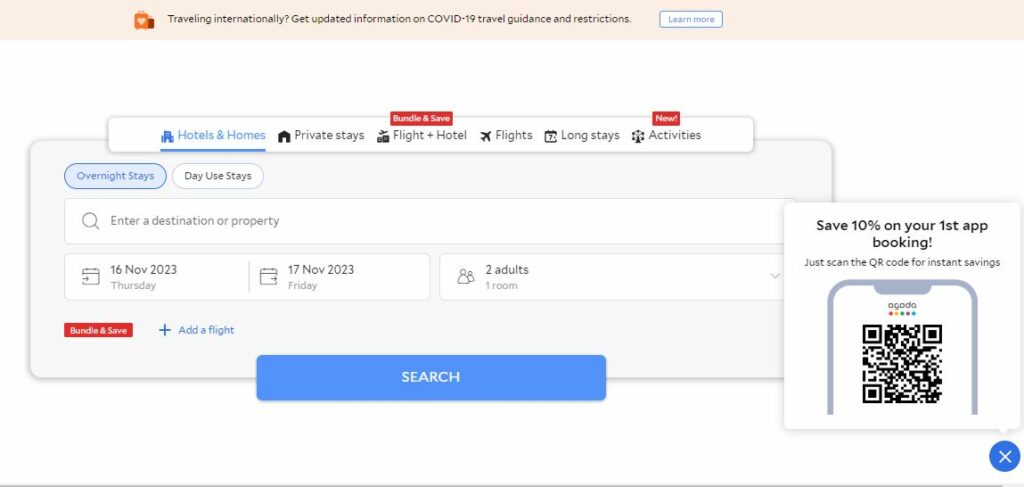Open the 17 Nov 2023 check-out date picker

point(340,277)
